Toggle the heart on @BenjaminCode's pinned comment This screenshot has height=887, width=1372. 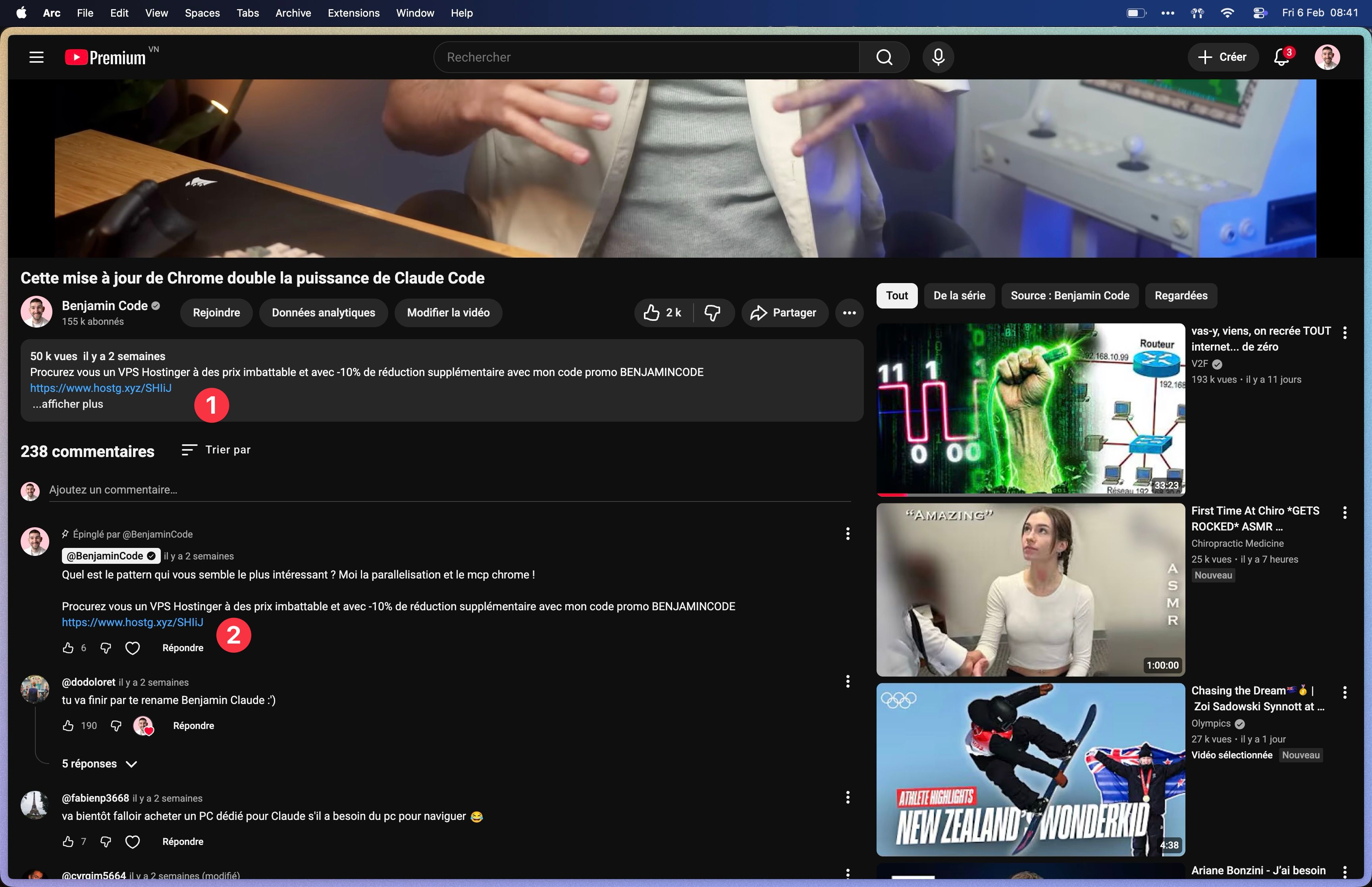pyautogui.click(x=133, y=648)
